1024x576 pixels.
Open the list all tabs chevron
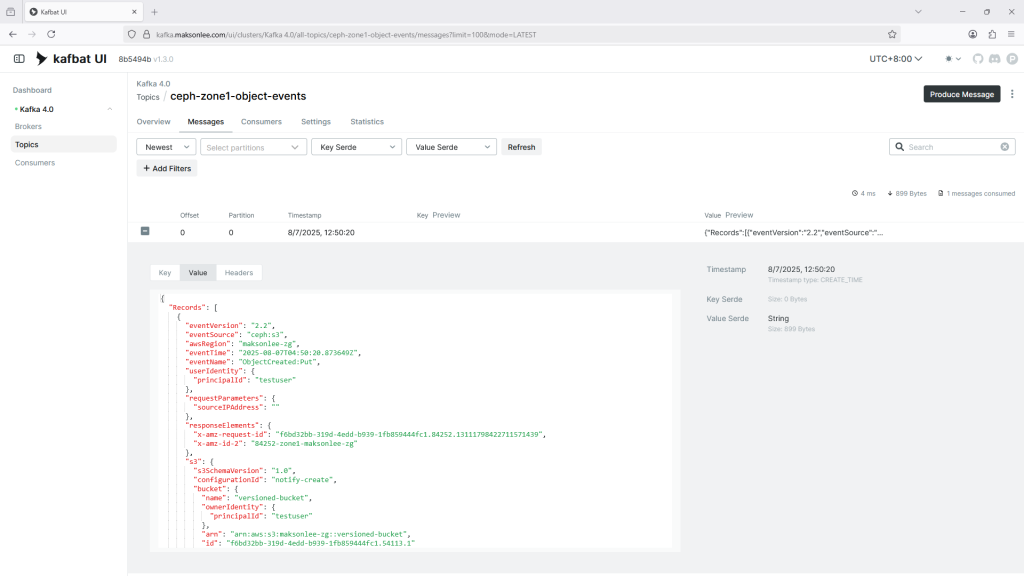click(x=918, y=12)
